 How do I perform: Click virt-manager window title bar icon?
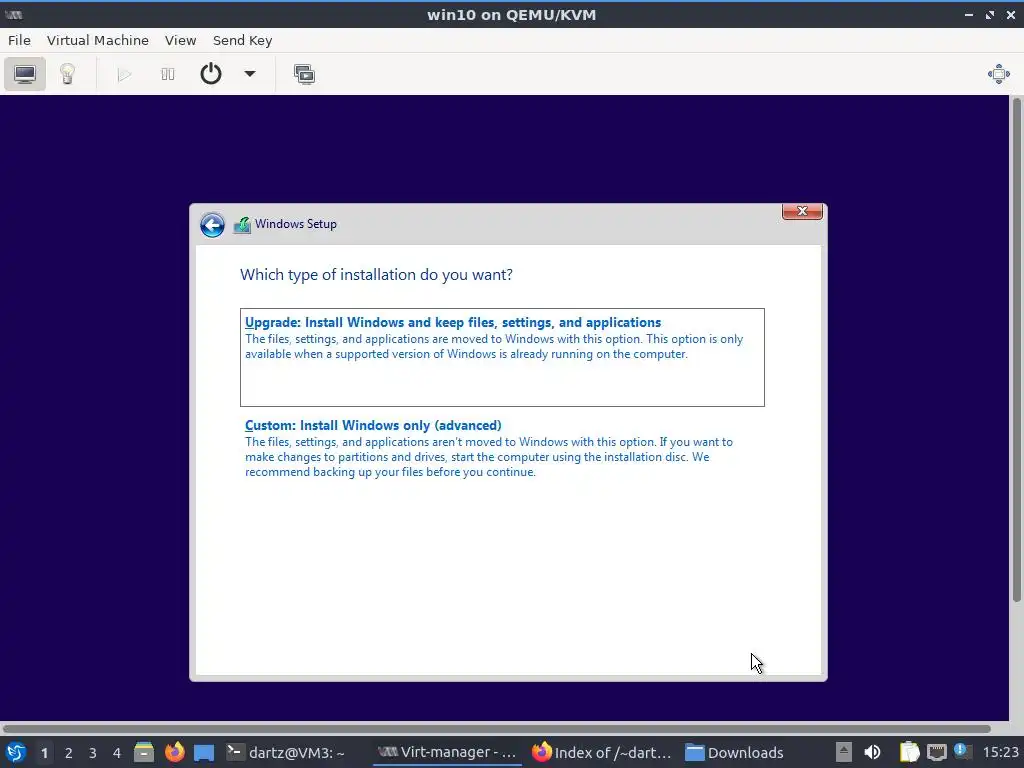[x=14, y=14]
